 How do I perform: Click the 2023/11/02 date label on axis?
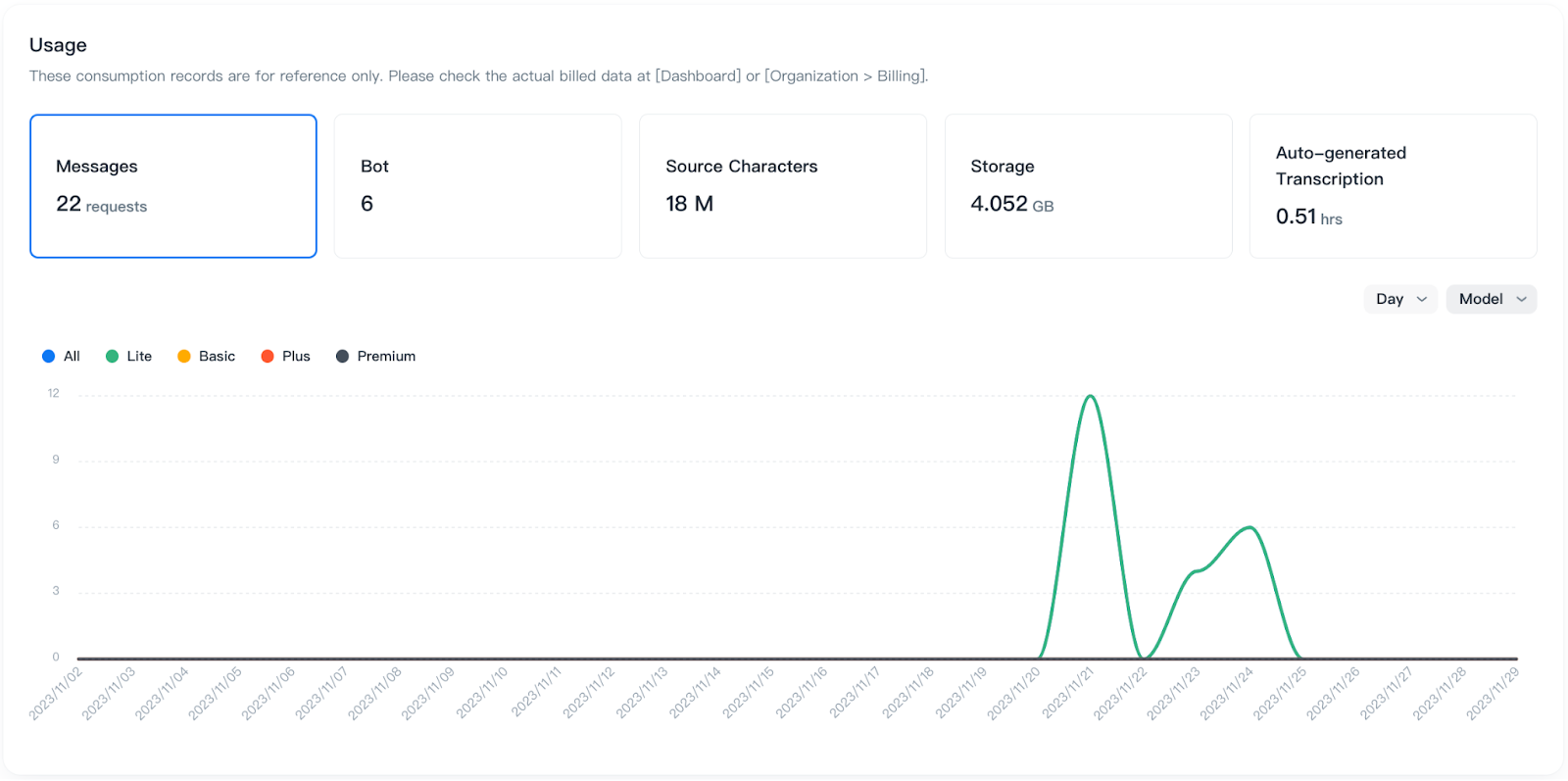pos(57,693)
